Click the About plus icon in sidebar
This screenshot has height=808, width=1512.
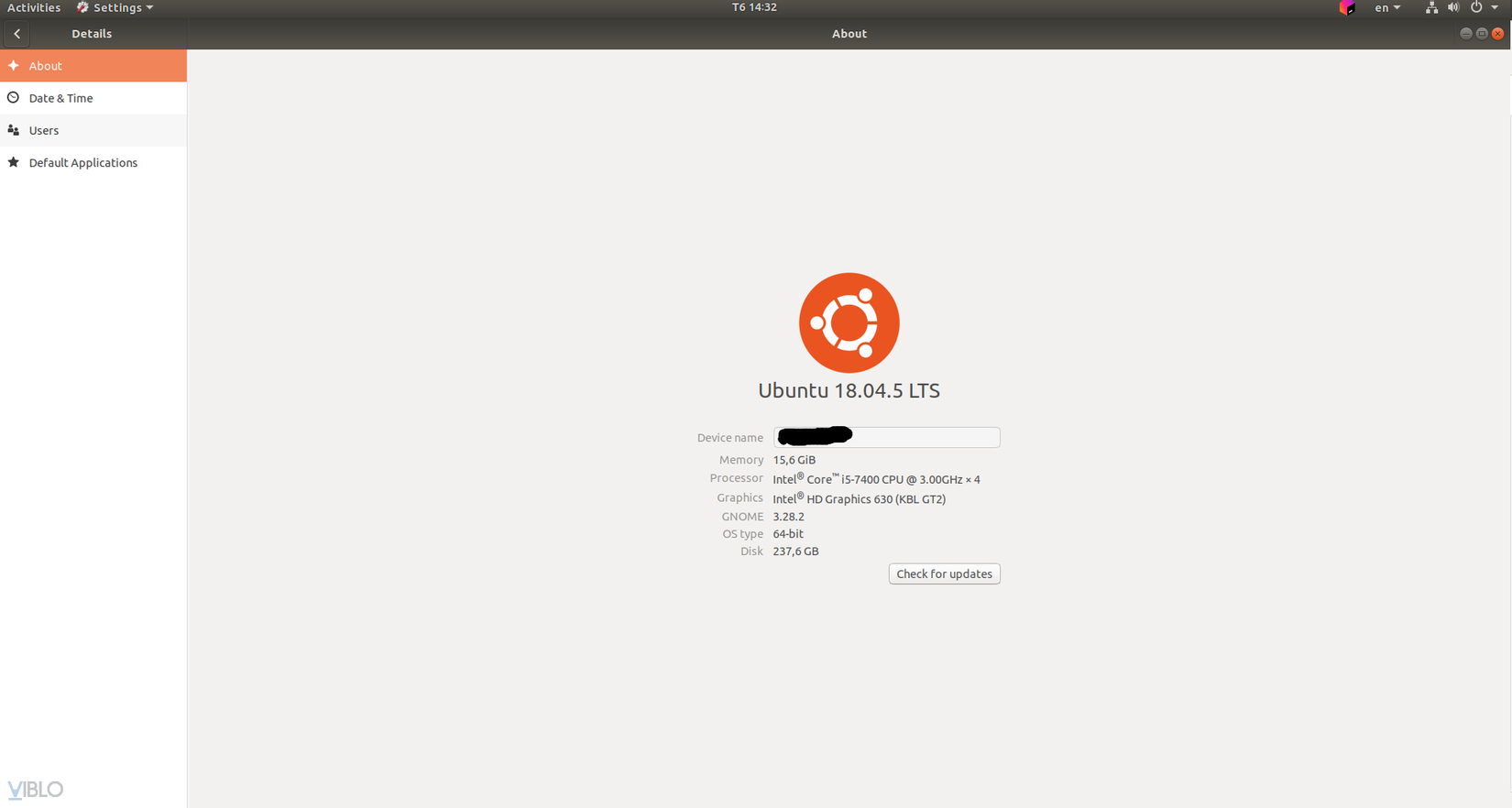pyautogui.click(x=14, y=66)
